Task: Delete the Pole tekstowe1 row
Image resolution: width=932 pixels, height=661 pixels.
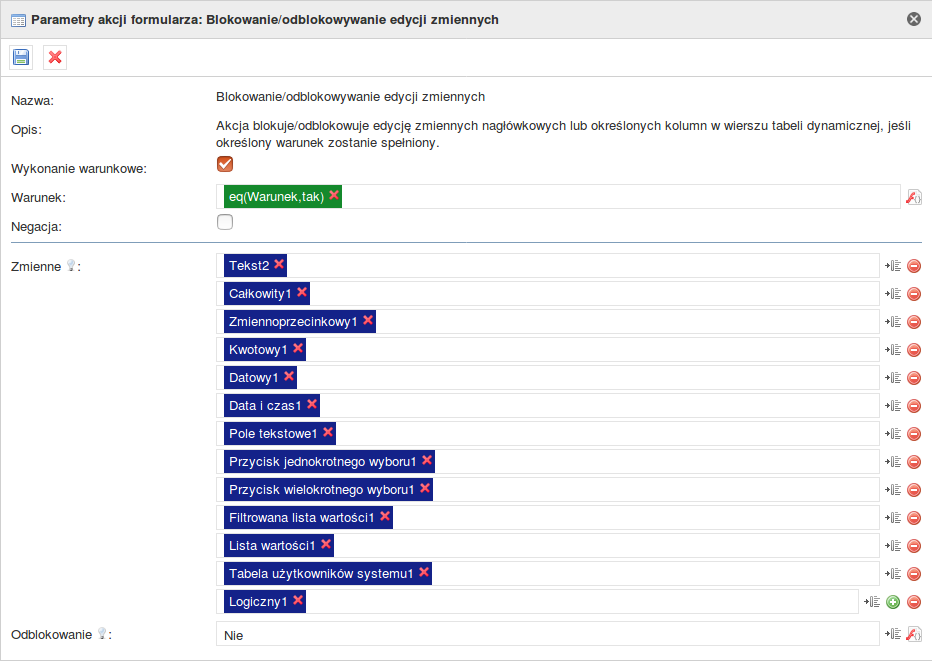Action: point(914,434)
